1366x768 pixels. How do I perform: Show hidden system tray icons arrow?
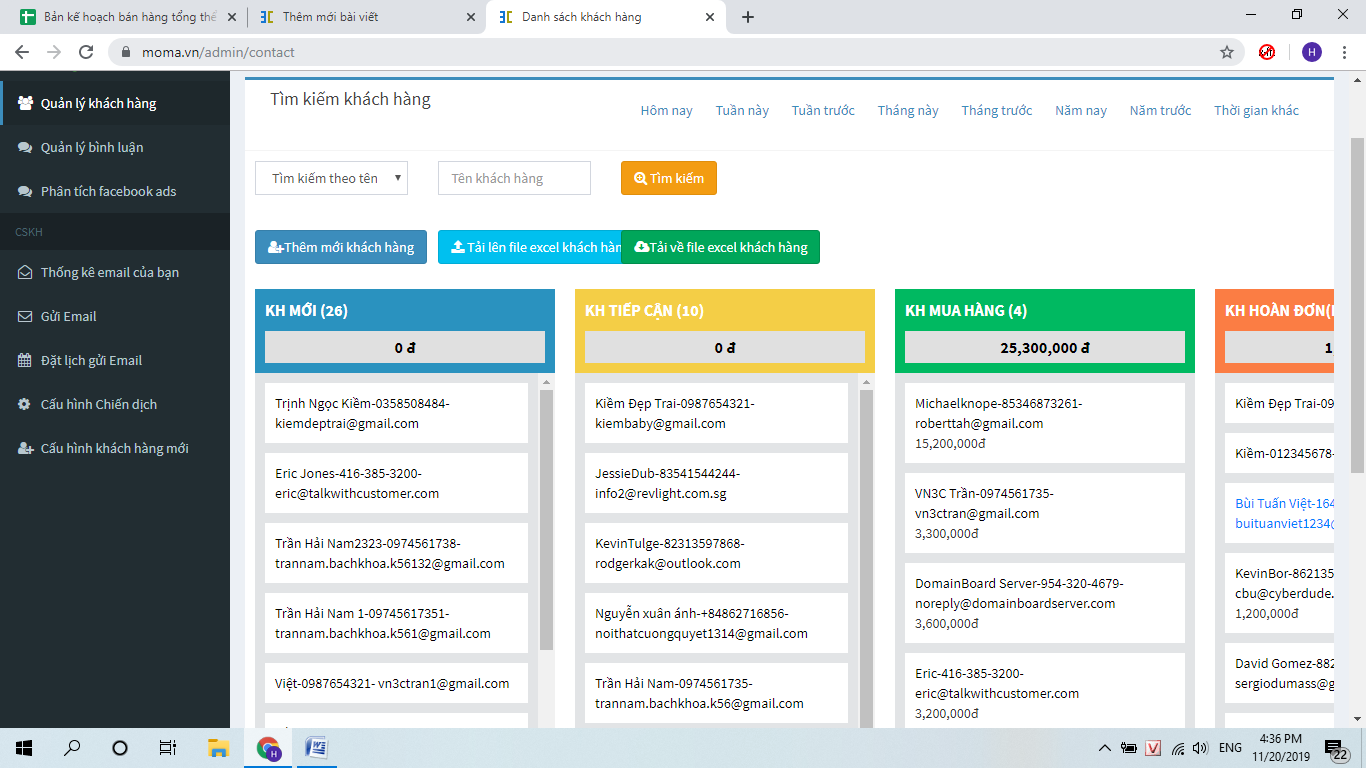coord(1104,748)
